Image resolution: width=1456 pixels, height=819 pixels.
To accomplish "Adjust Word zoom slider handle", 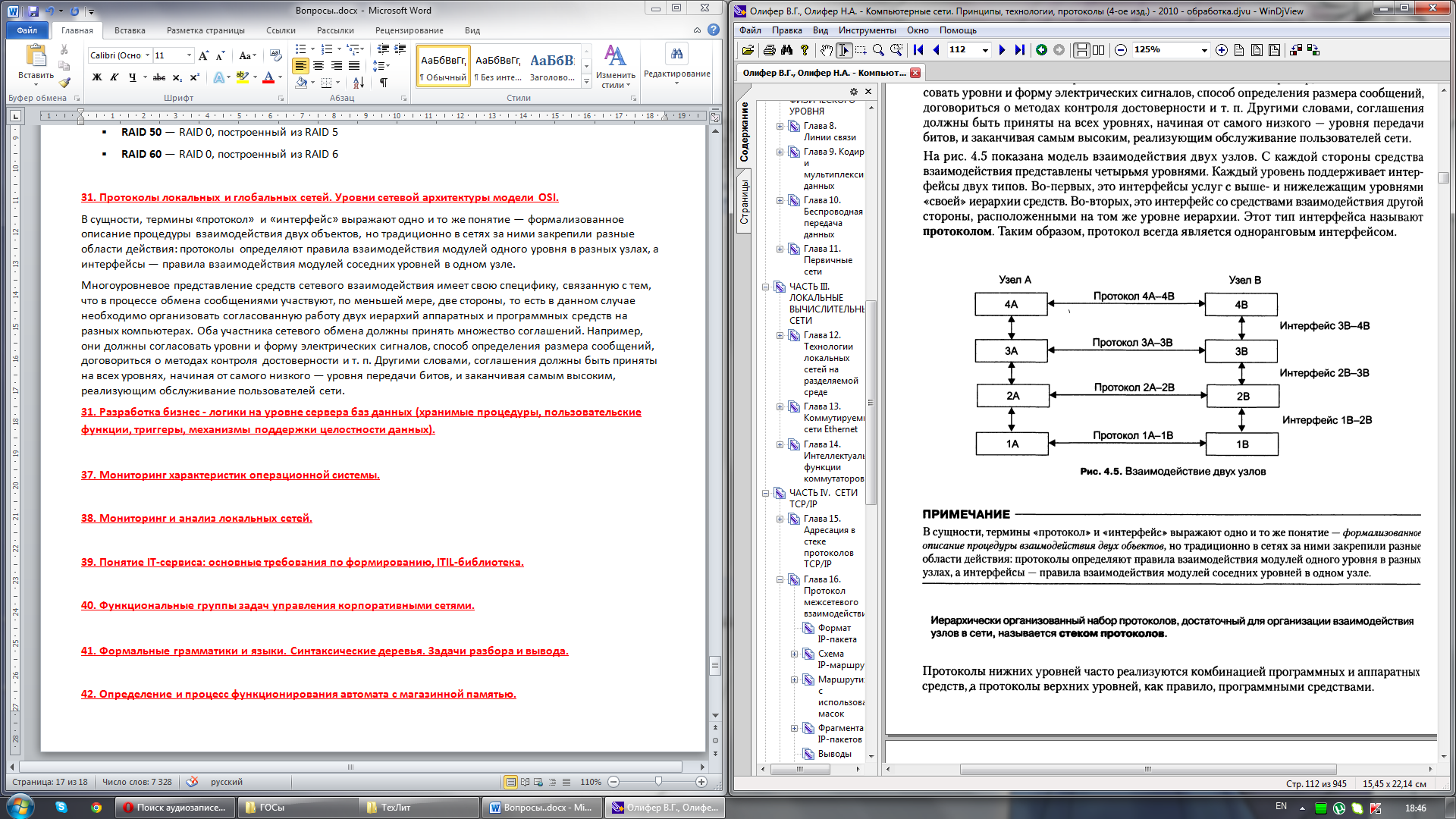I will pos(658,782).
